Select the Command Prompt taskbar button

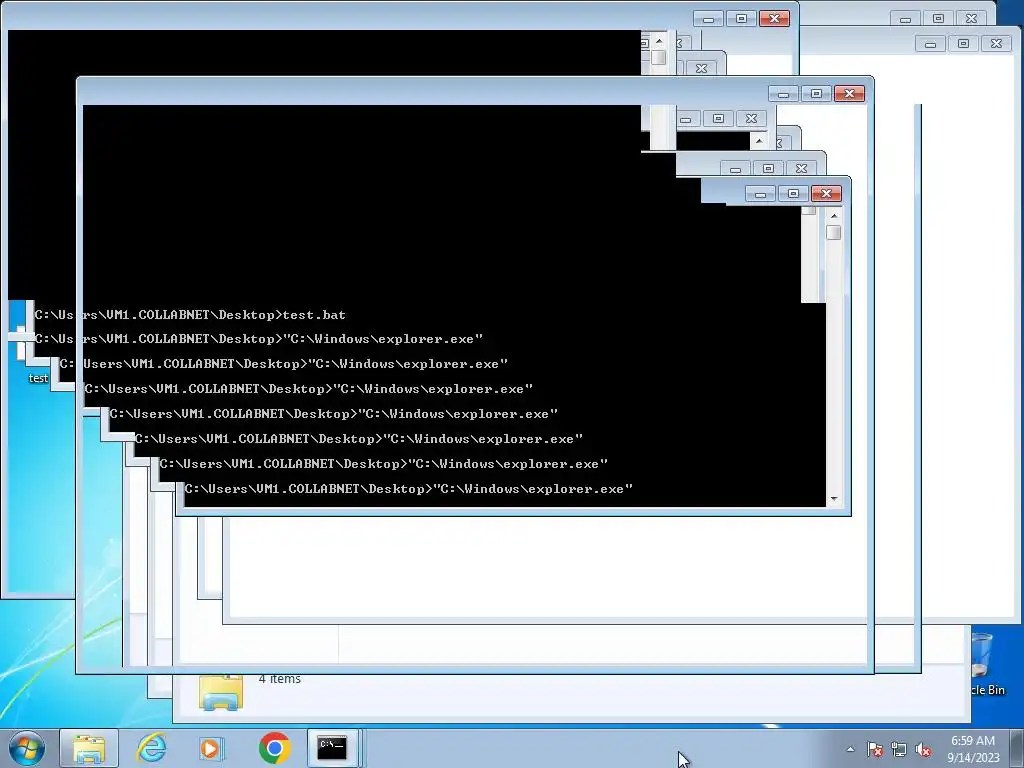(x=332, y=748)
